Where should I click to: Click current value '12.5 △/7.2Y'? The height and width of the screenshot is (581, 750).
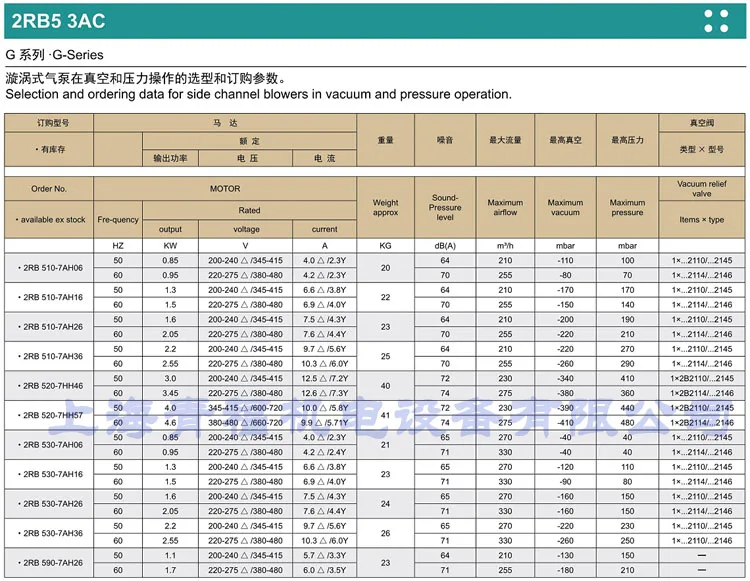point(324,378)
